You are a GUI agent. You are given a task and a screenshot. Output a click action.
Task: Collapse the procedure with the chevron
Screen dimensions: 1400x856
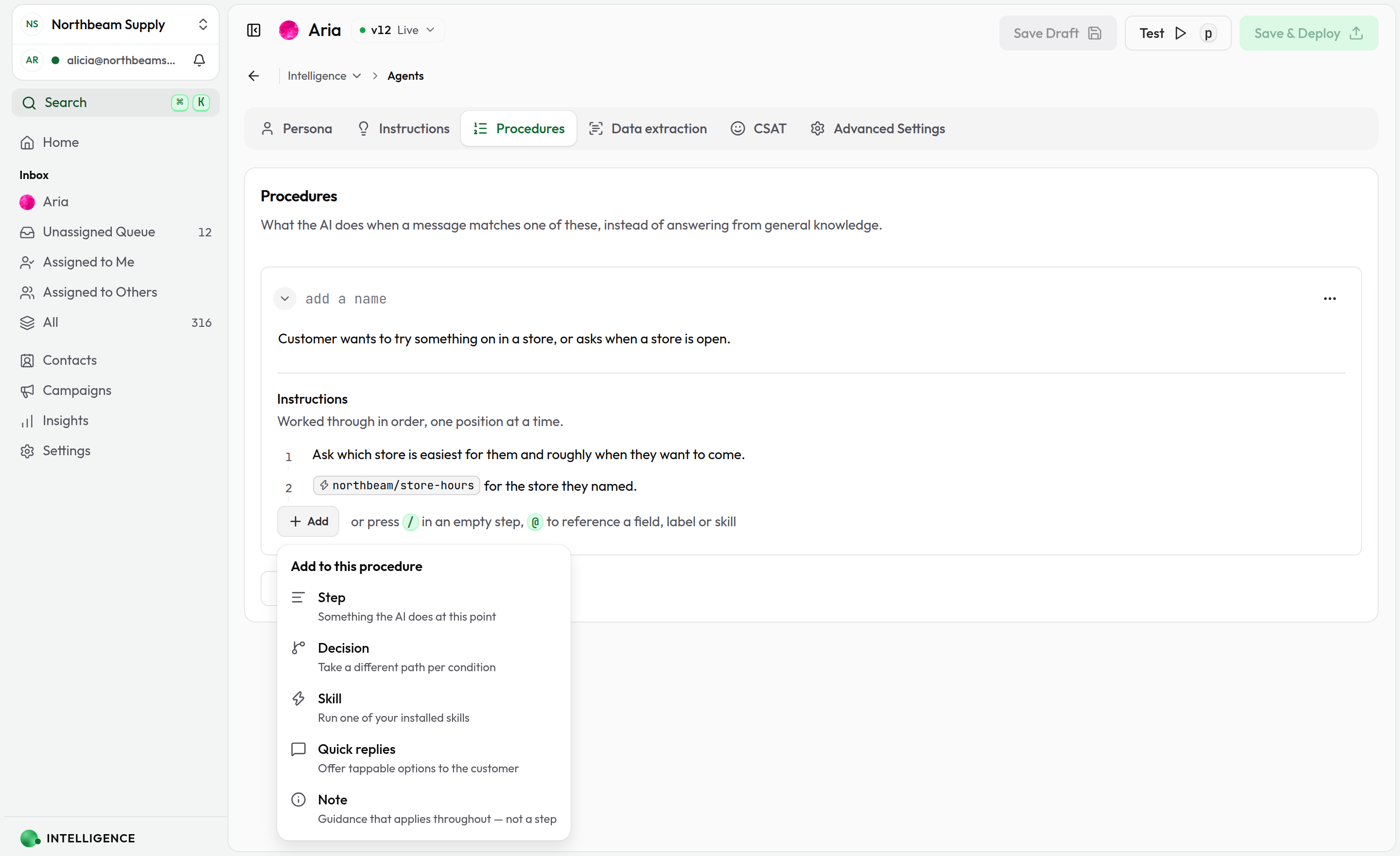click(x=285, y=299)
